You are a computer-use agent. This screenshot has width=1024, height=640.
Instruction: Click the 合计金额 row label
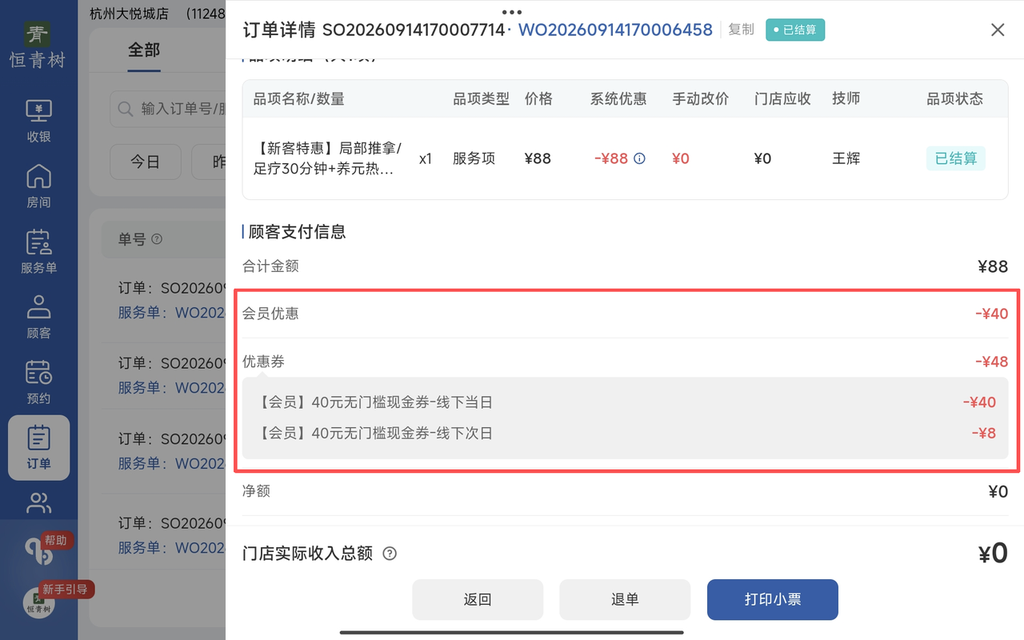pyautogui.click(x=270, y=266)
